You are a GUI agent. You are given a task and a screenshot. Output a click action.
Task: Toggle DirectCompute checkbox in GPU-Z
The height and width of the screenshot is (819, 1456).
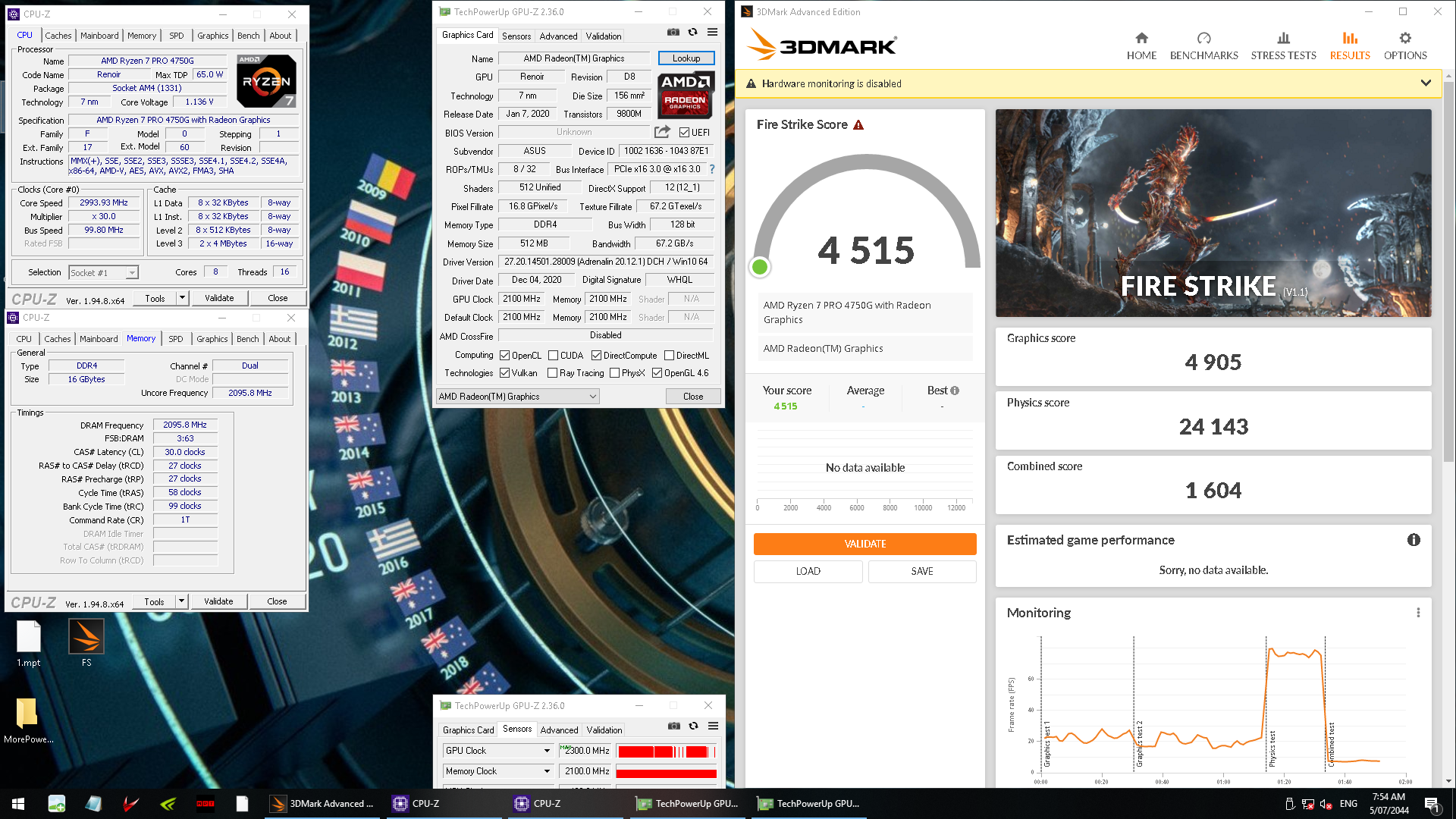coord(596,355)
